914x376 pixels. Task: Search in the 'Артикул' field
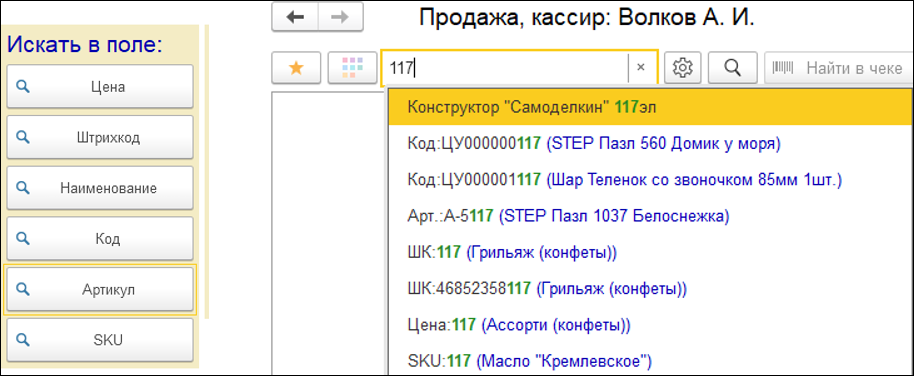point(100,289)
